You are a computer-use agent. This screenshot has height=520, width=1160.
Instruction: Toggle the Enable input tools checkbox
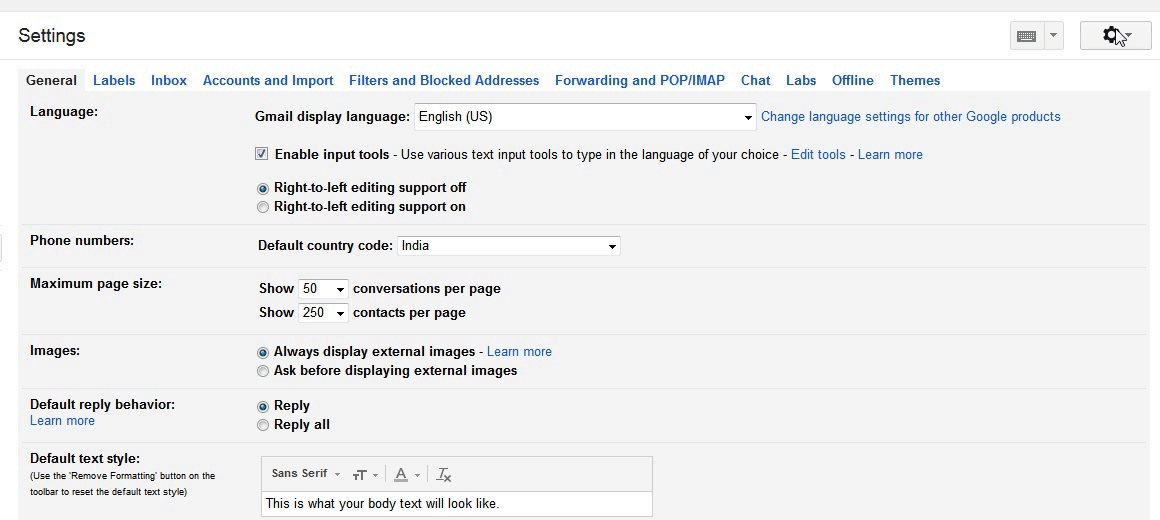[x=262, y=154]
